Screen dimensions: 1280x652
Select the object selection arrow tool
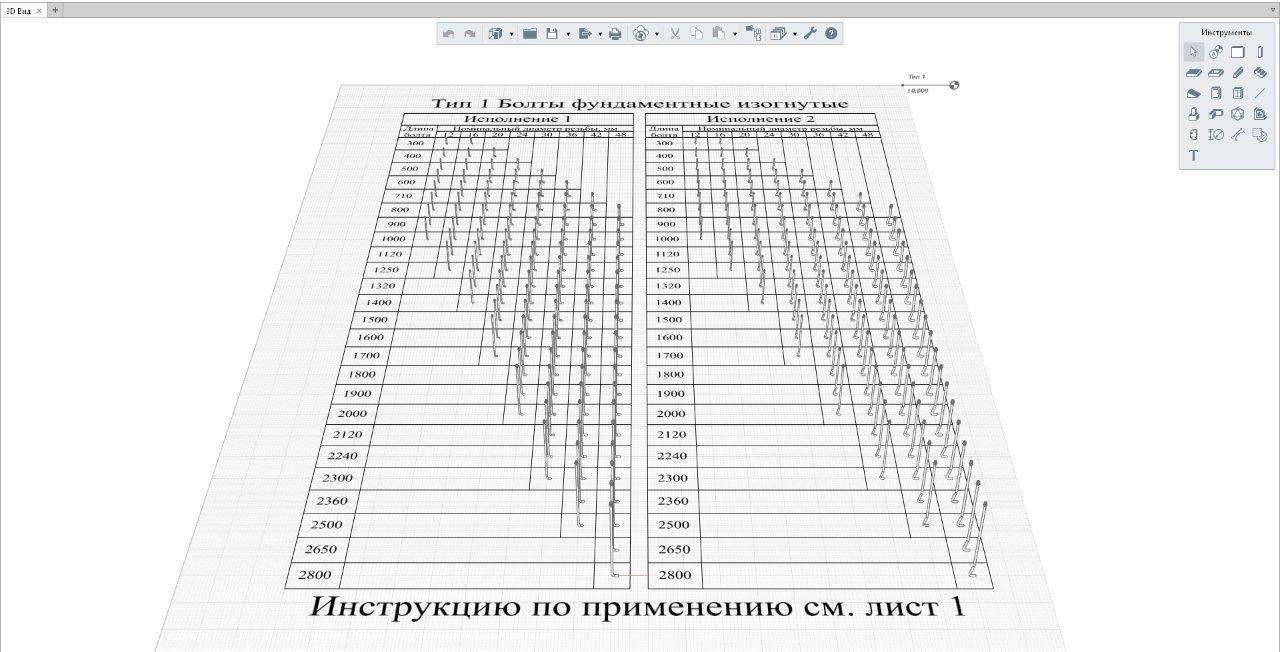click(1193, 53)
